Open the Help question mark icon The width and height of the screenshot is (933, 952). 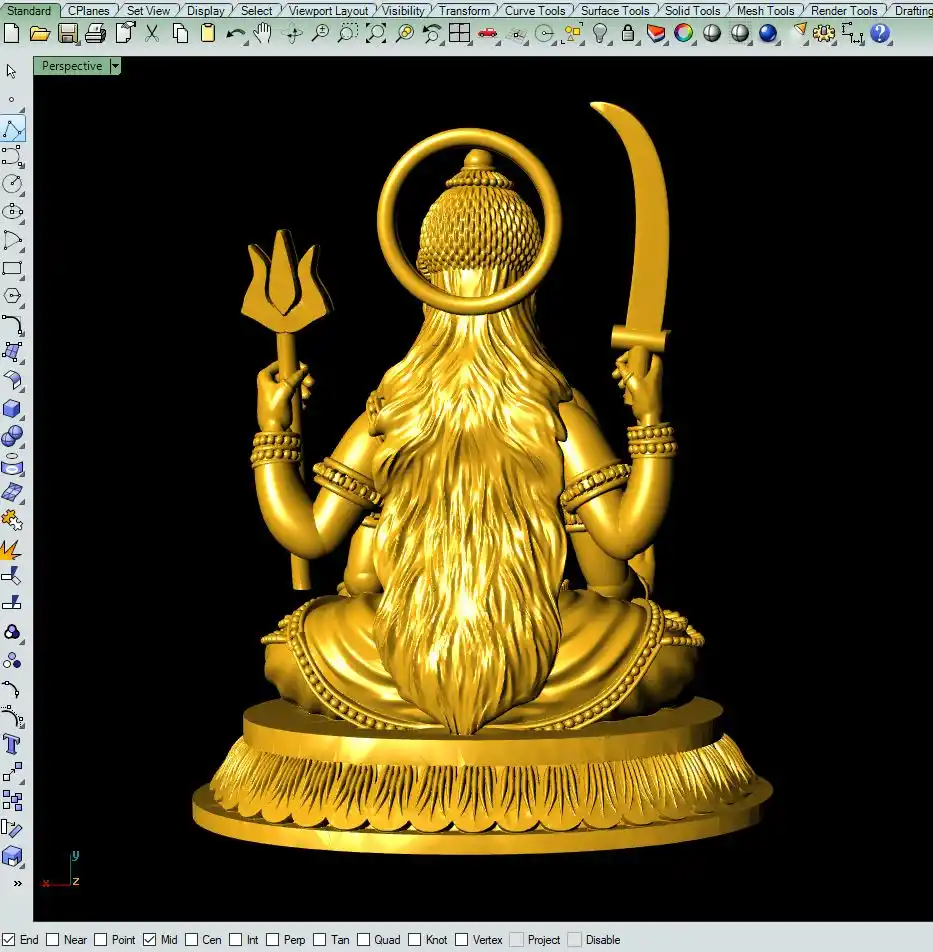click(x=880, y=33)
